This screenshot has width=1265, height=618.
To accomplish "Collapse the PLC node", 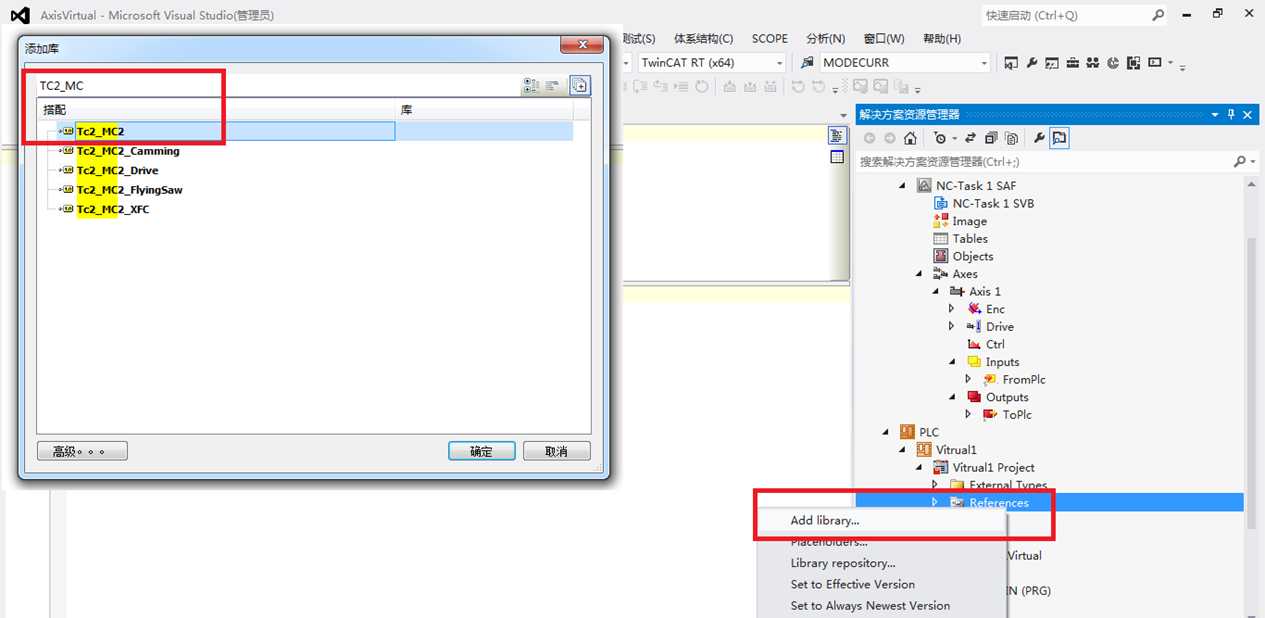I will [x=886, y=432].
